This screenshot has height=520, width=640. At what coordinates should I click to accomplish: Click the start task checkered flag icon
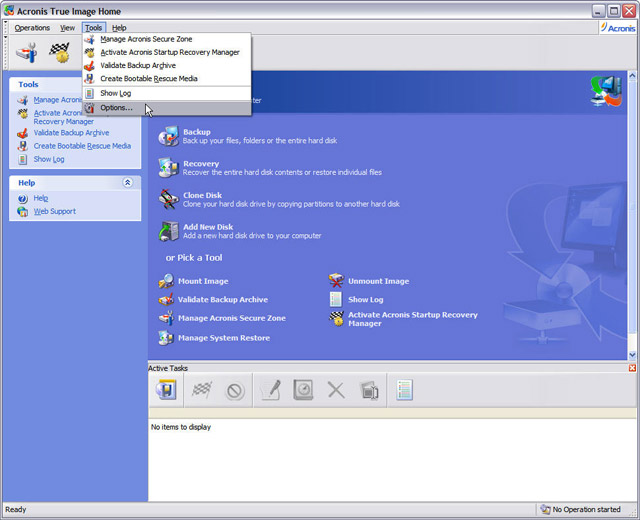click(x=202, y=390)
